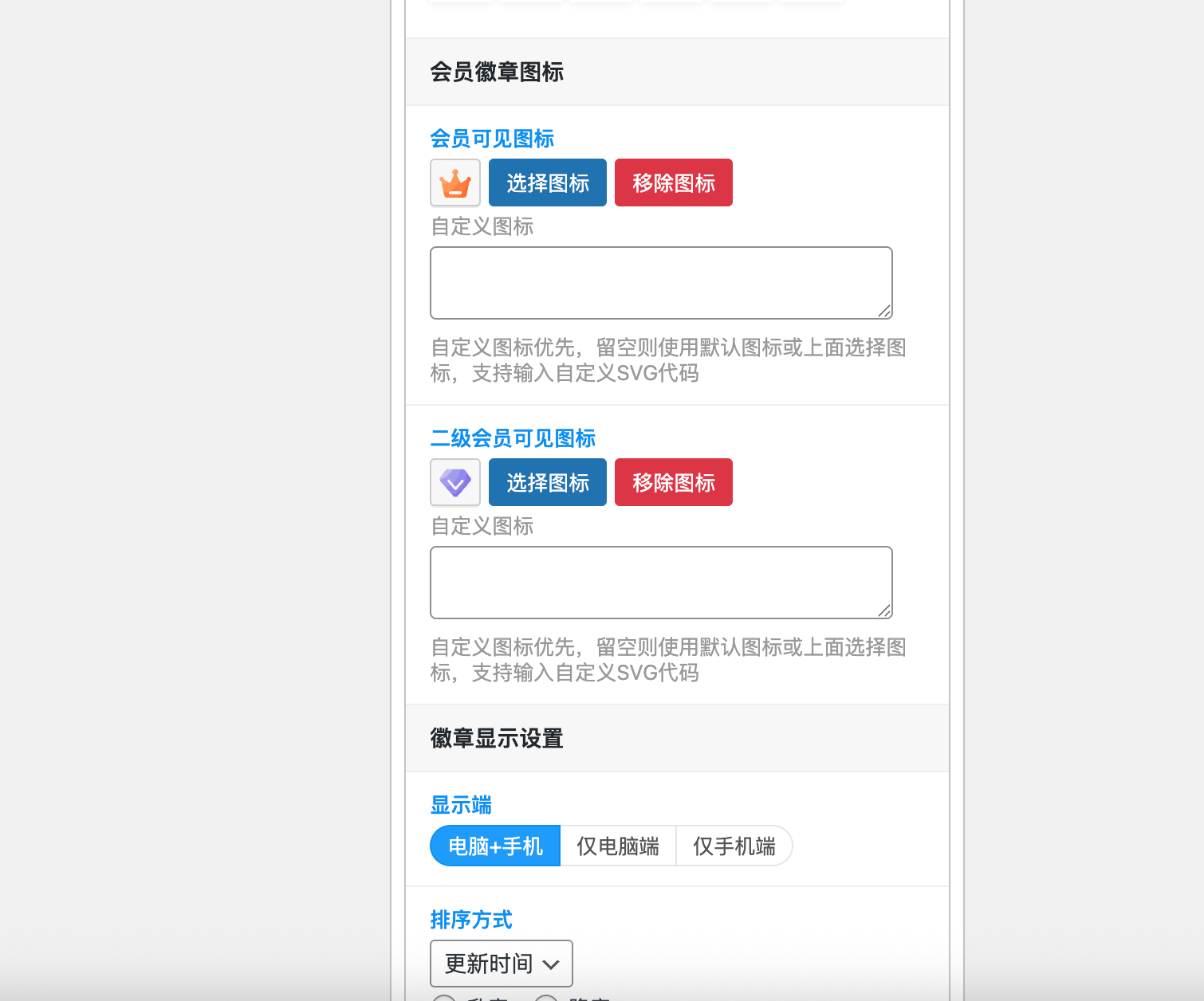This screenshot has height=1001, width=1204.
Task: Open the 更新时间 sort order dropdown
Action: click(501, 964)
